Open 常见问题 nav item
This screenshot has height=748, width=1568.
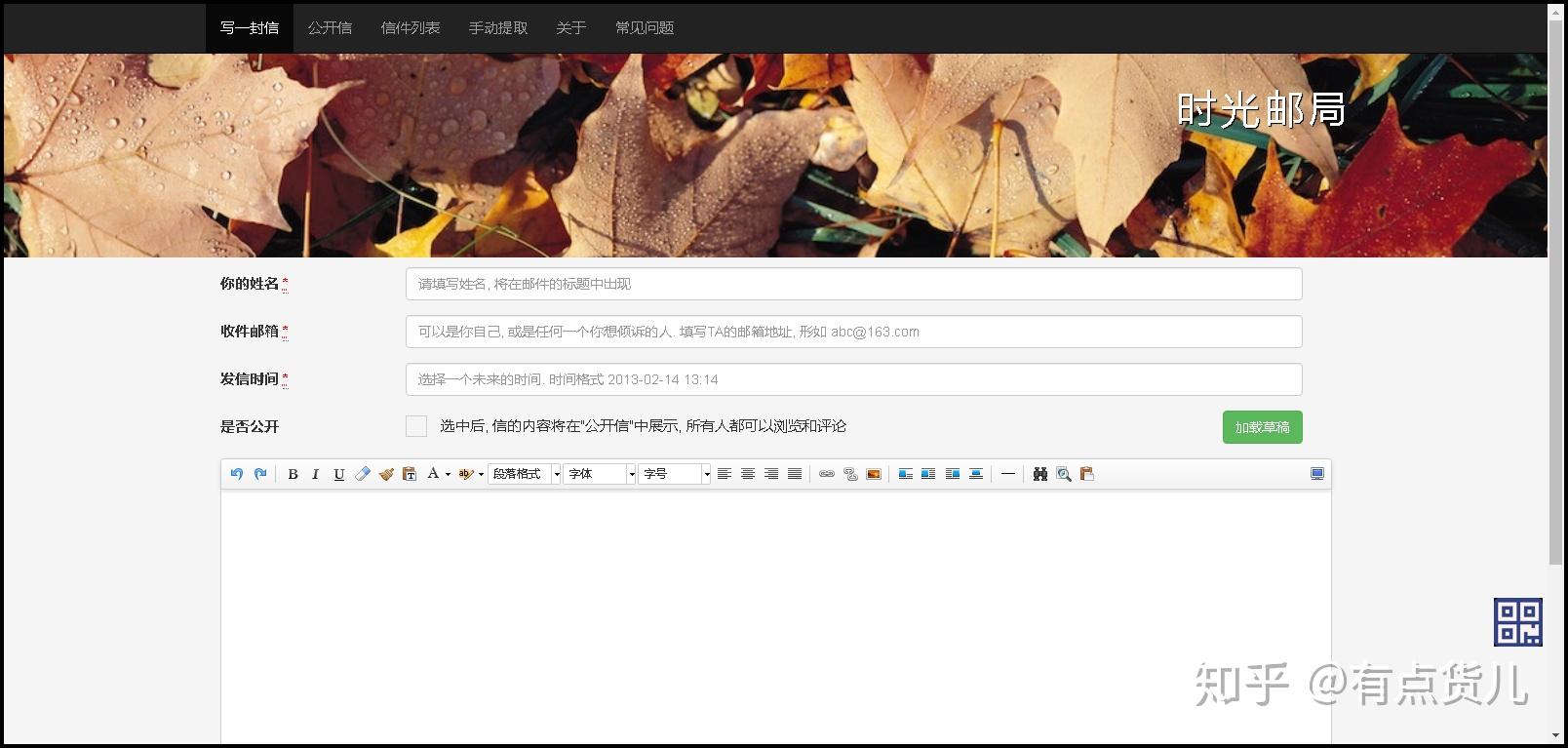coord(645,28)
